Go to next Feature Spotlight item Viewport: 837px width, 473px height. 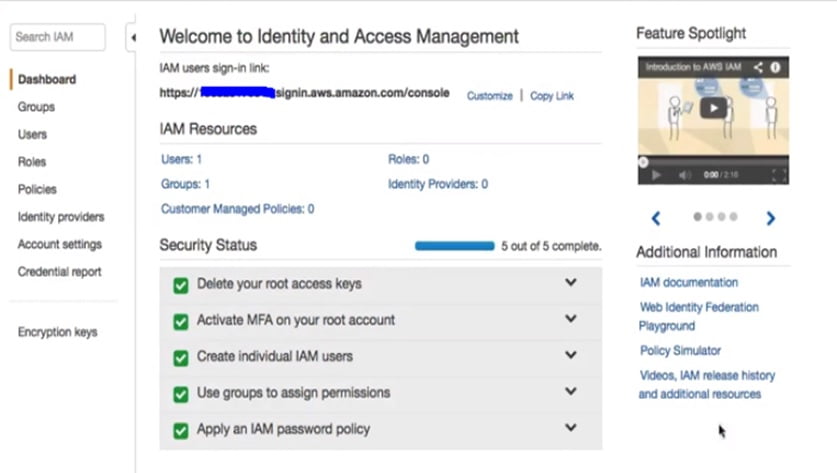tap(770, 218)
